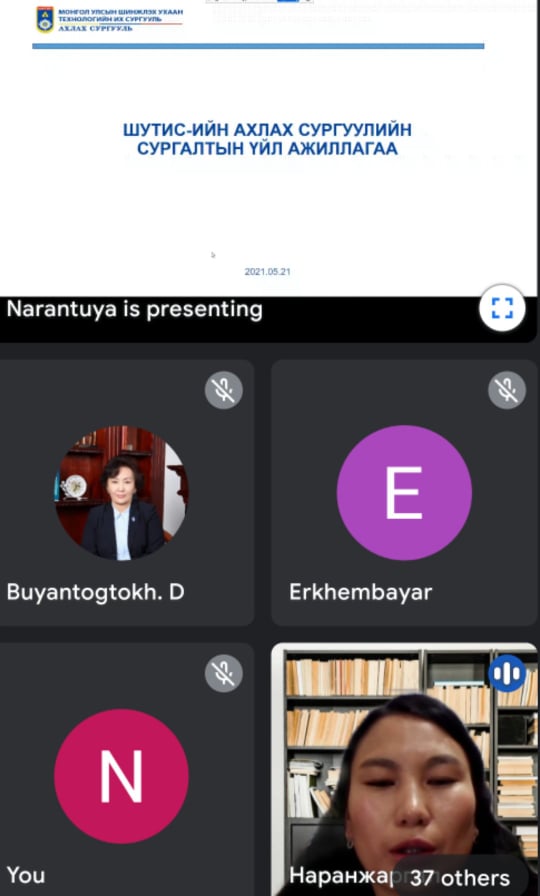540x896 pixels.
Task: Tap muted mic icon on Buyantogtokh tile
Action: [223, 390]
